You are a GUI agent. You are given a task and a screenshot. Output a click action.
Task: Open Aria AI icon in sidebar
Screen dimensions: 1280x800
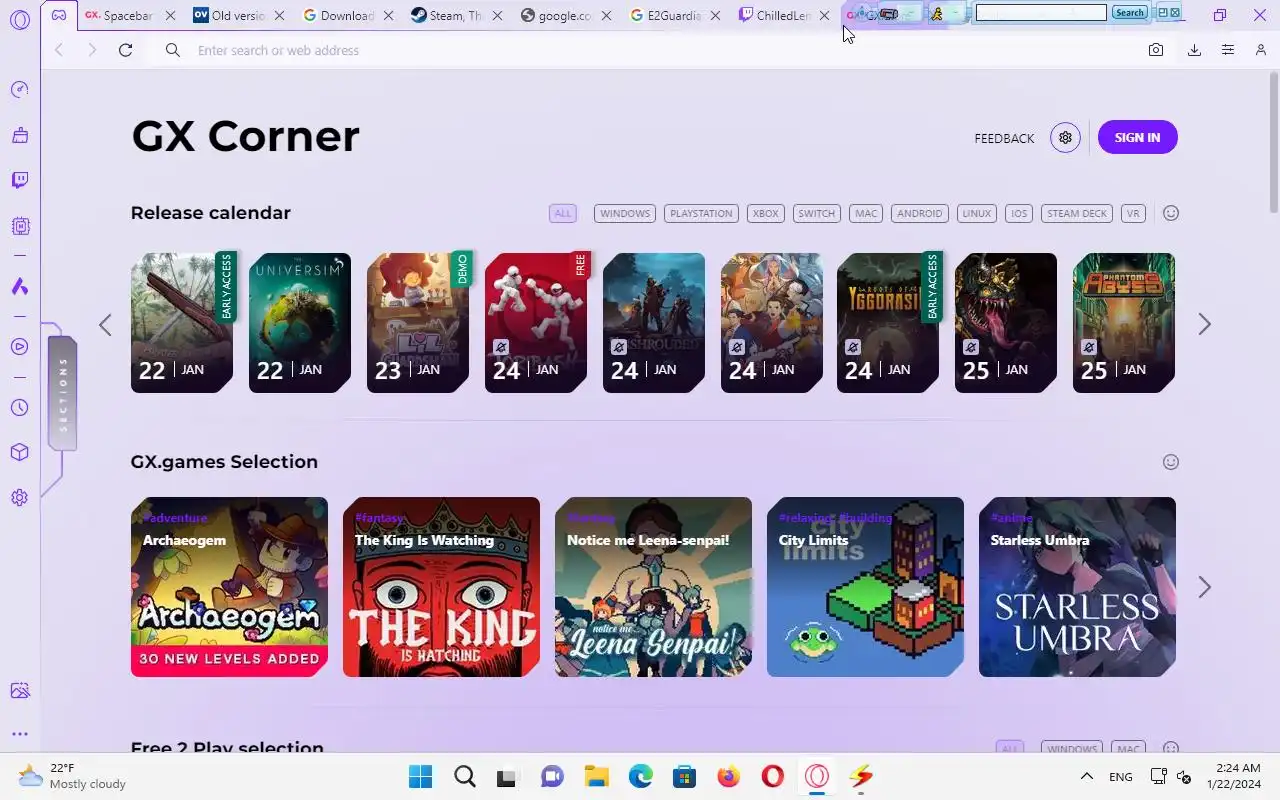coord(19,287)
